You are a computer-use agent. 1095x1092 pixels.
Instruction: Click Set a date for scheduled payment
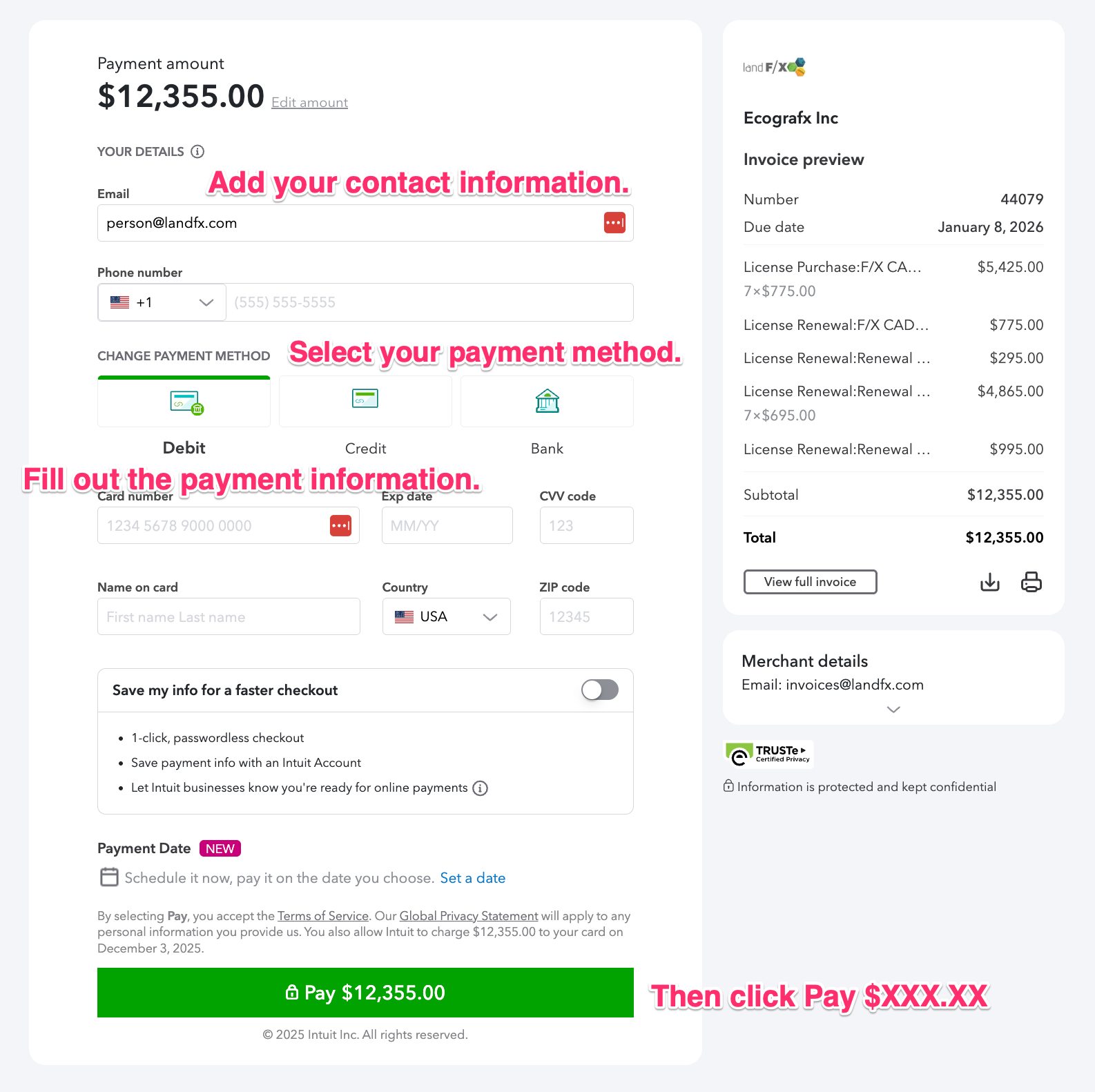coord(472,877)
